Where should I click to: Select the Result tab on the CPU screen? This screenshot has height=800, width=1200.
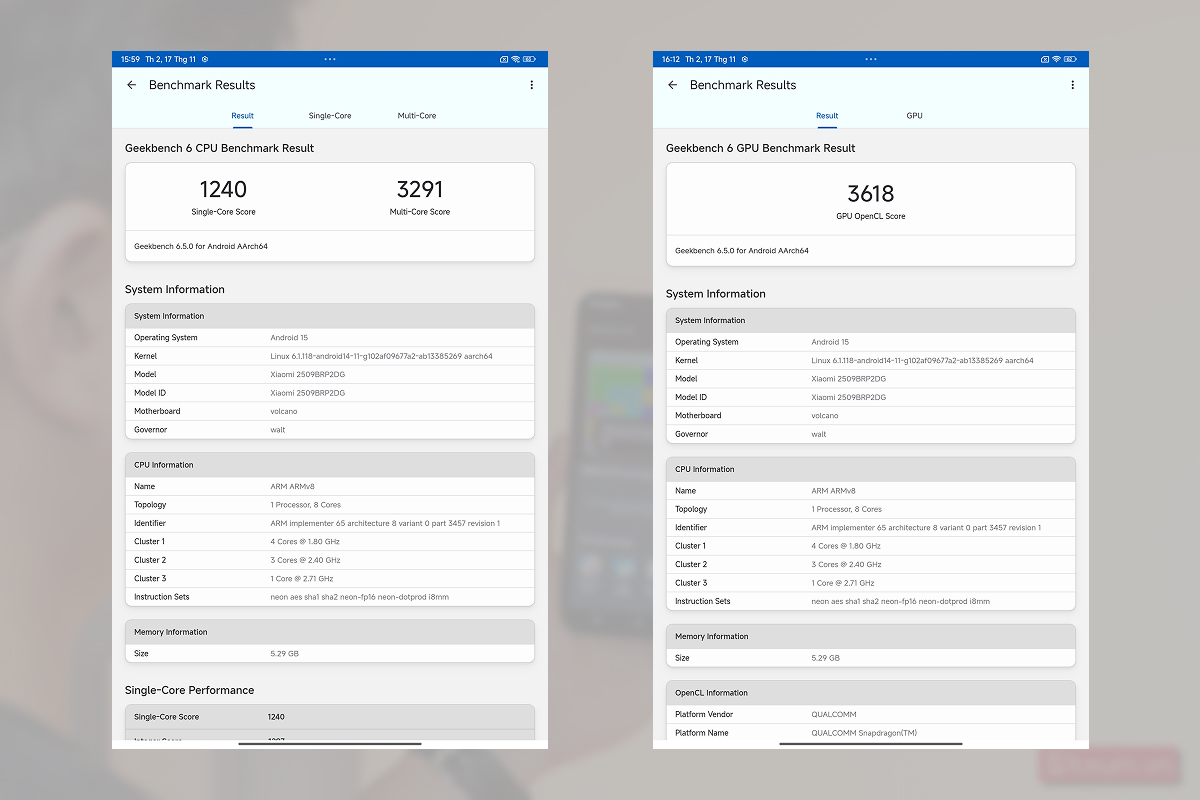242,115
